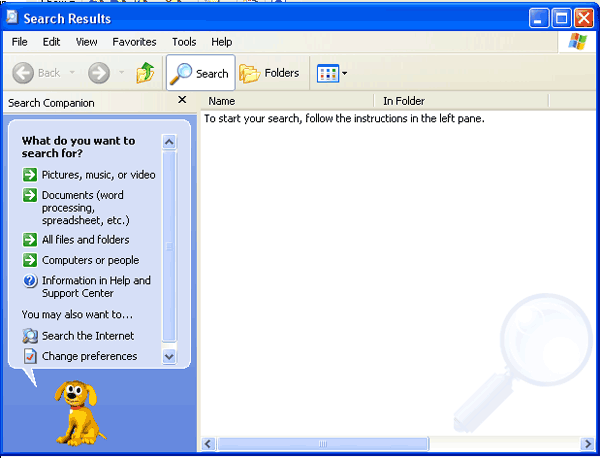The height and width of the screenshot is (458, 600).
Task: Close the Search Companion pane
Action: click(182, 100)
